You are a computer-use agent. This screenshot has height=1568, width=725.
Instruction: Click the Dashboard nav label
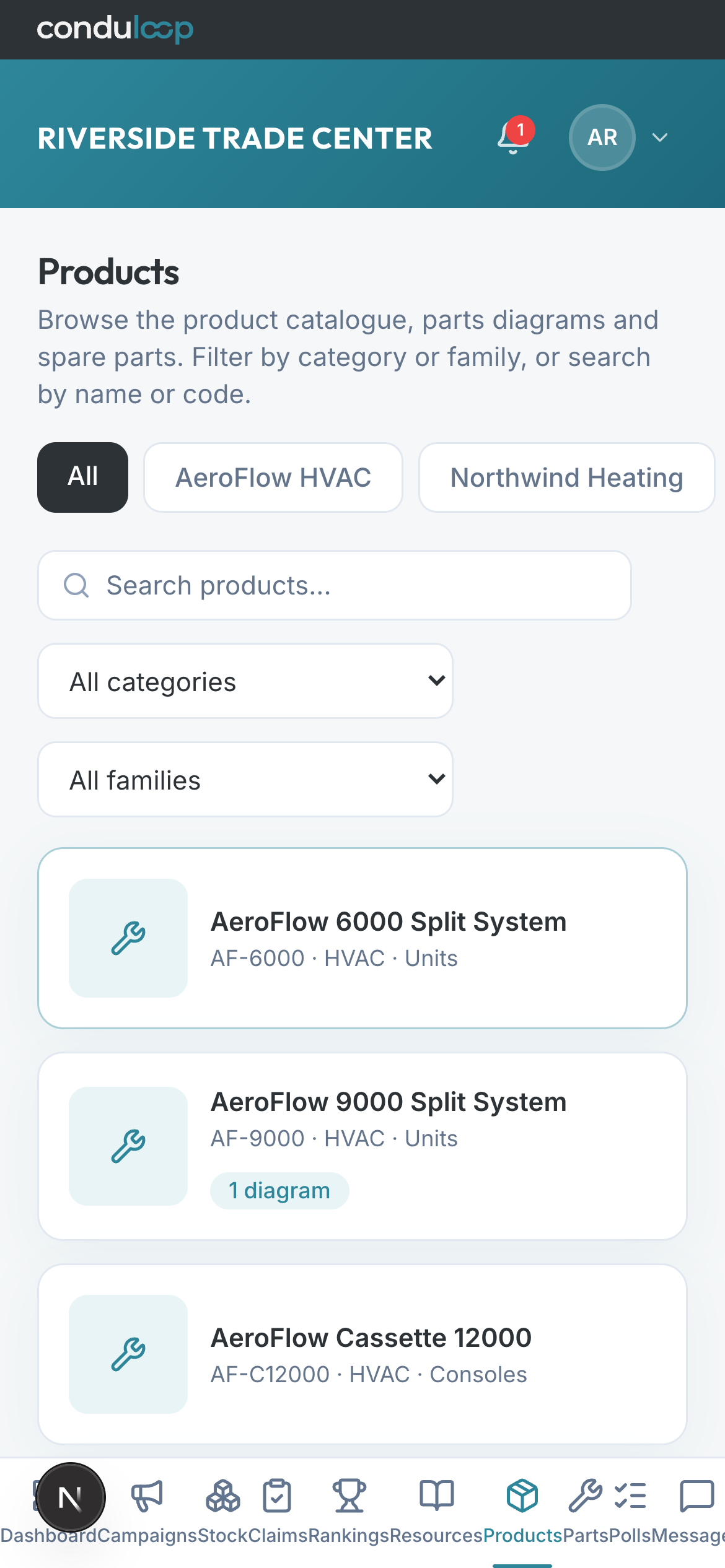49,1536
